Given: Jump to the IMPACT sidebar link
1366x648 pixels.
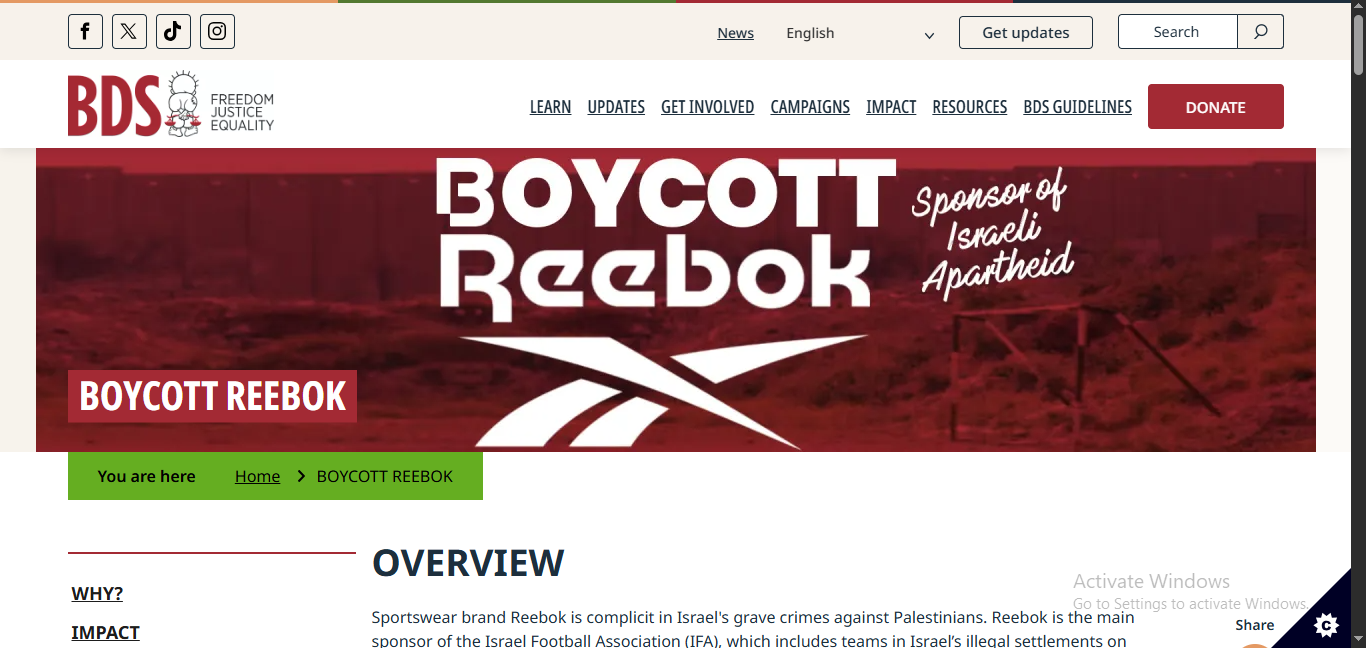Looking at the screenshot, I should pos(105,632).
